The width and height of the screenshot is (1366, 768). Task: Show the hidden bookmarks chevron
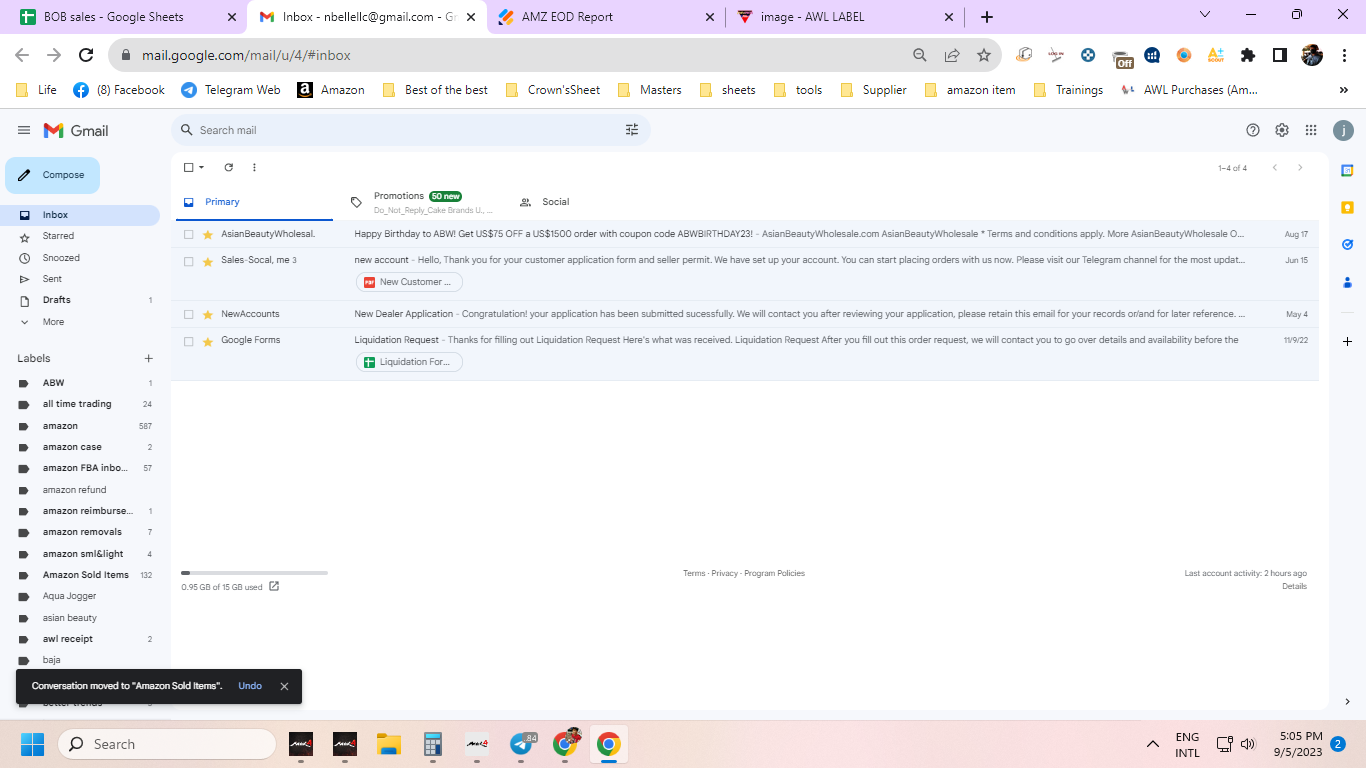1343,90
